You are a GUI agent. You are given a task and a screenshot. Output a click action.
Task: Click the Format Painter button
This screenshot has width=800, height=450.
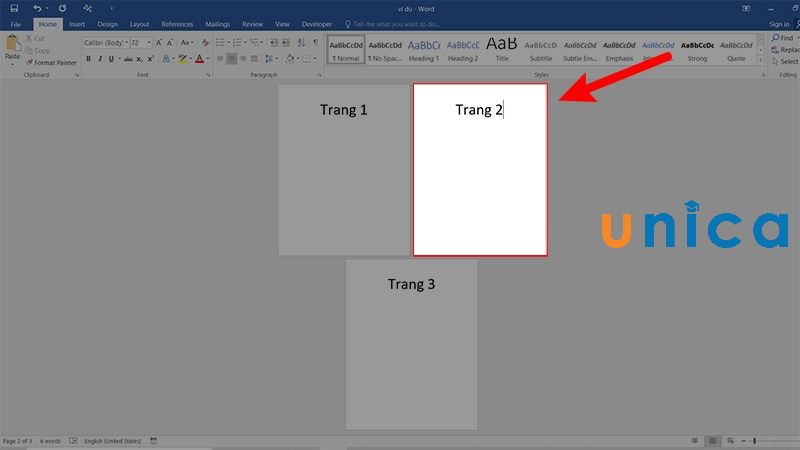point(51,62)
